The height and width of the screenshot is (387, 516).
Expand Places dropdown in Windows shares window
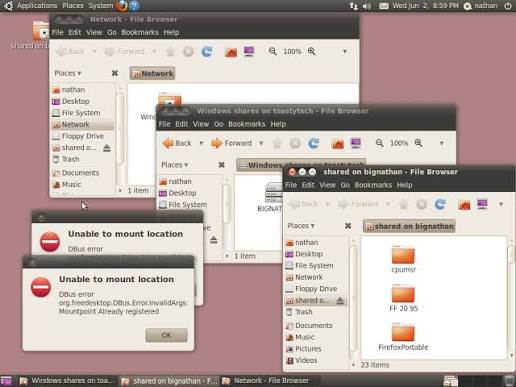tap(174, 165)
